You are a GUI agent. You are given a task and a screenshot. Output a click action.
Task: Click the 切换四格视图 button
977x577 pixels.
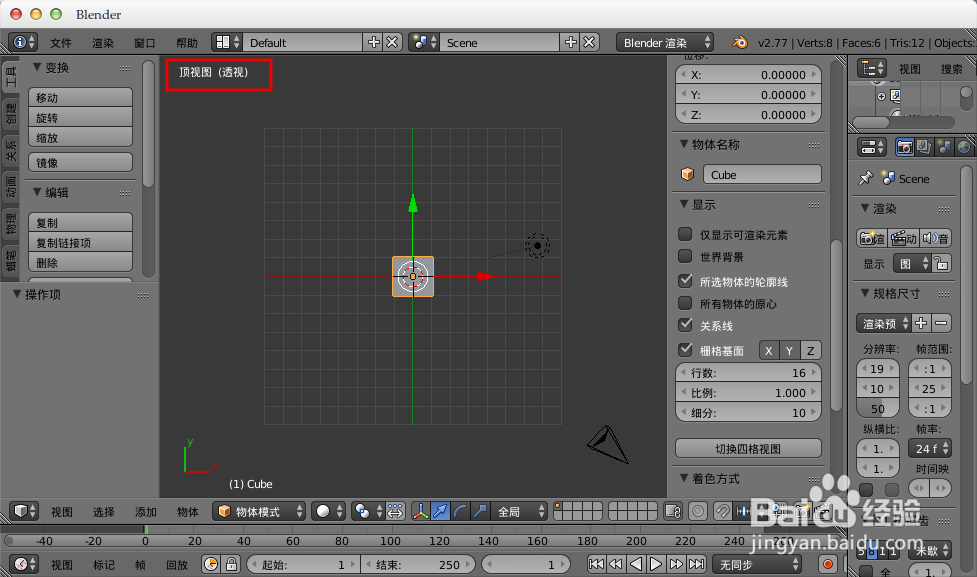[x=748, y=449]
